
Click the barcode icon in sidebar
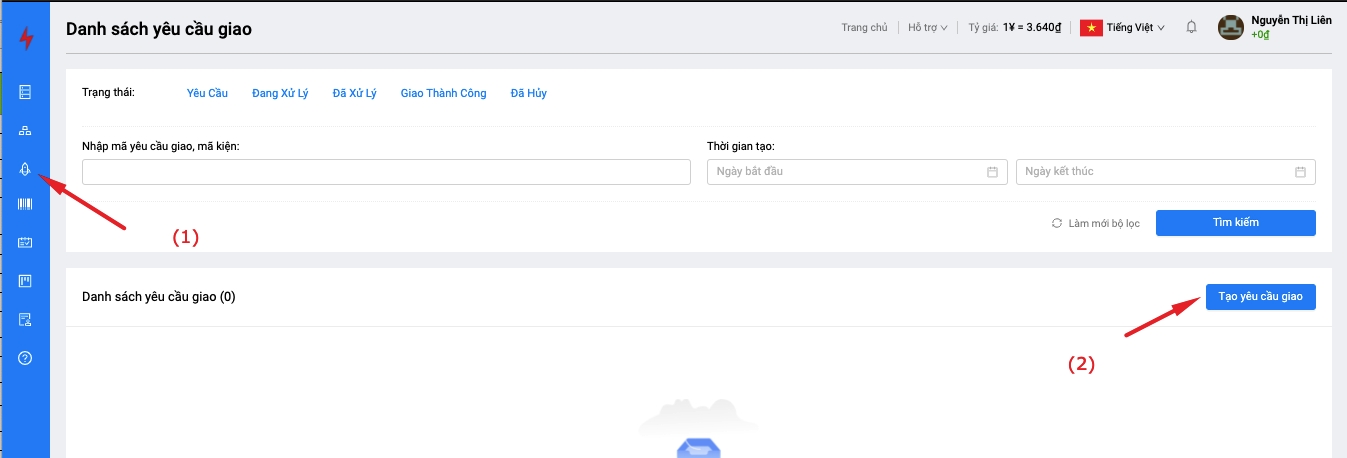coord(26,204)
